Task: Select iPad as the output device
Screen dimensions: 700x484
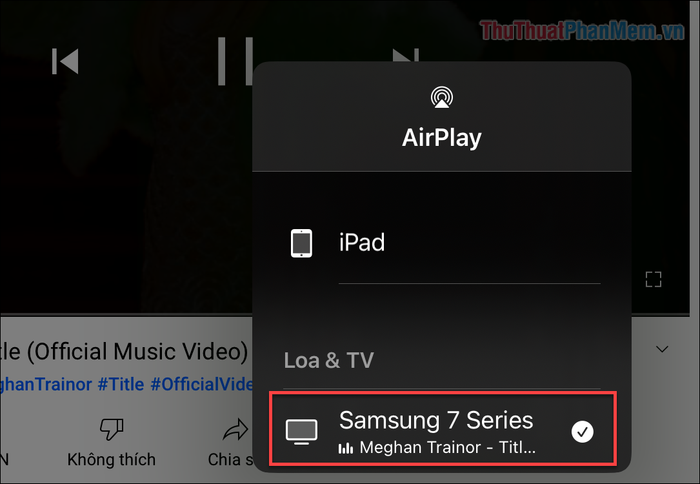Action: click(x=442, y=243)
